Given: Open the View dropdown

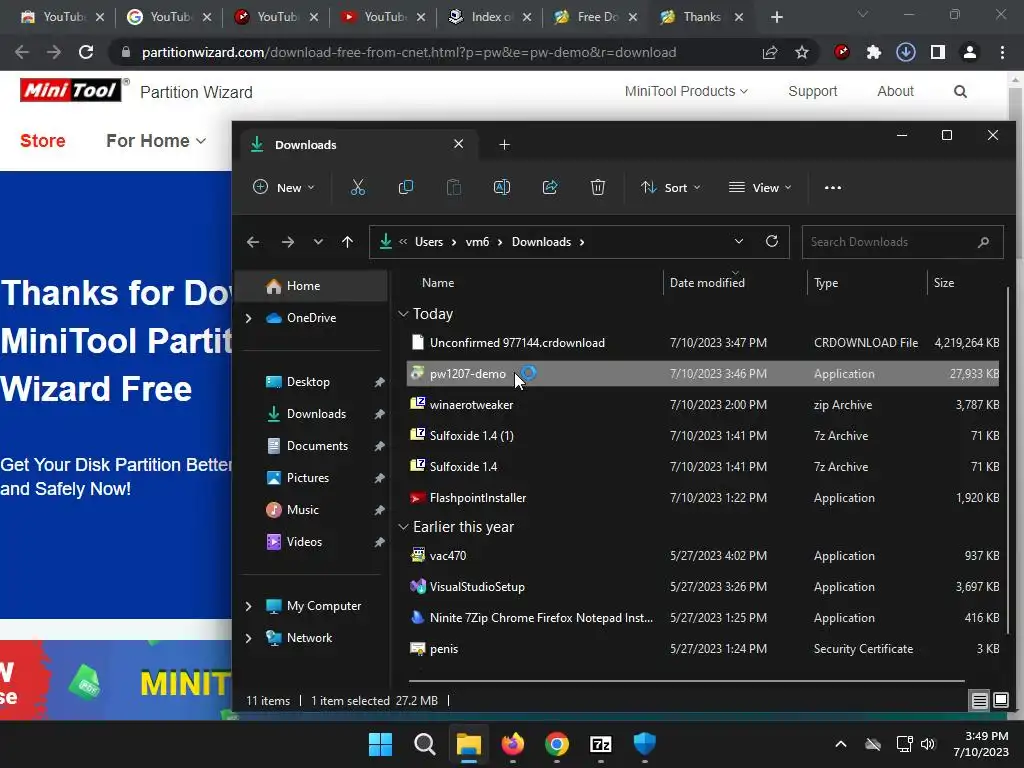Looking at the screenshot, I should (760, 188).
